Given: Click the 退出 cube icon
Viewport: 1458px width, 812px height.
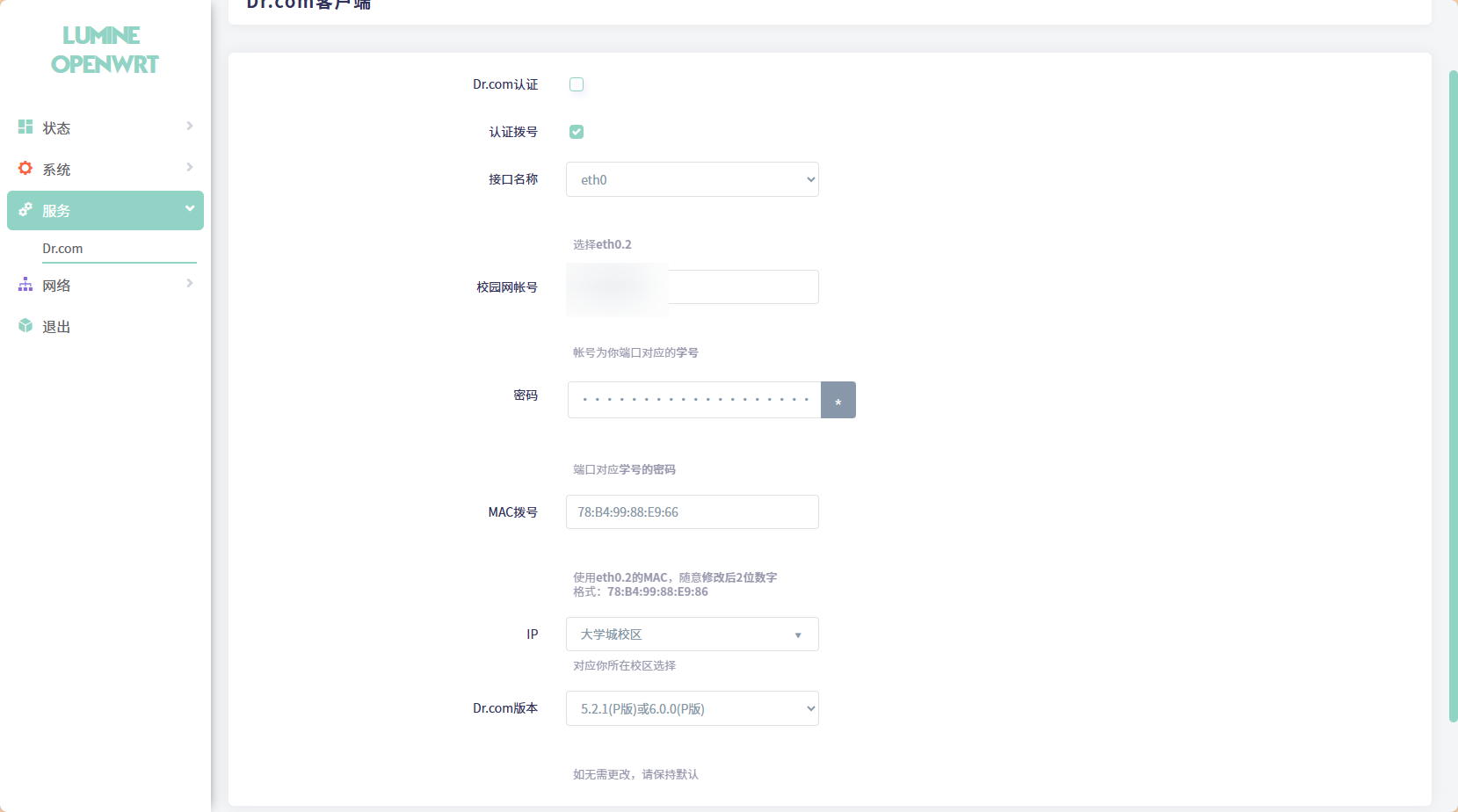Looking at the screenshot, I should pos(25,326).
